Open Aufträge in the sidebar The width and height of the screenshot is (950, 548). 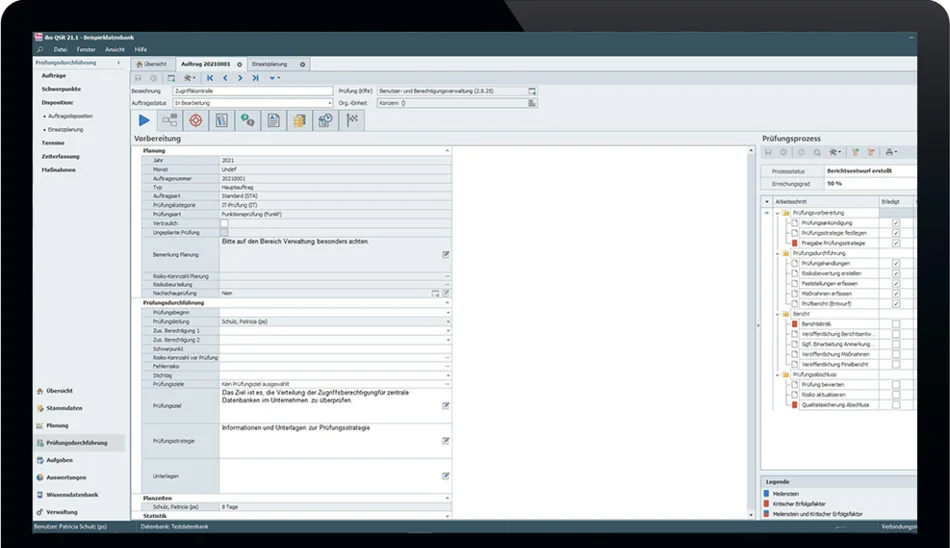point(54,76)
